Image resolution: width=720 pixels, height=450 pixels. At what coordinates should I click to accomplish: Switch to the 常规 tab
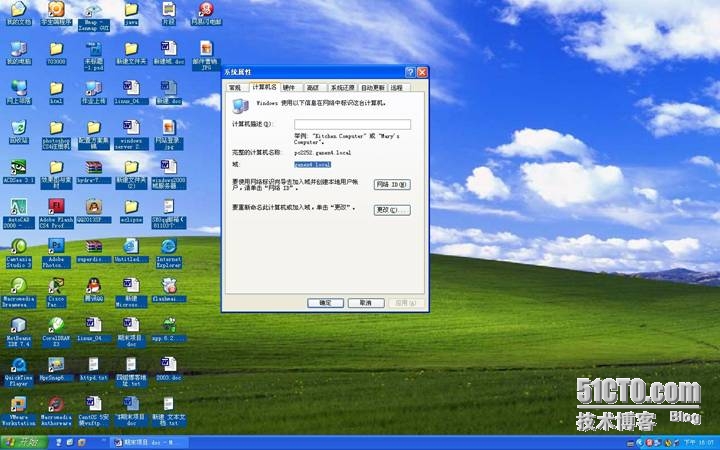tap(235, 87)
